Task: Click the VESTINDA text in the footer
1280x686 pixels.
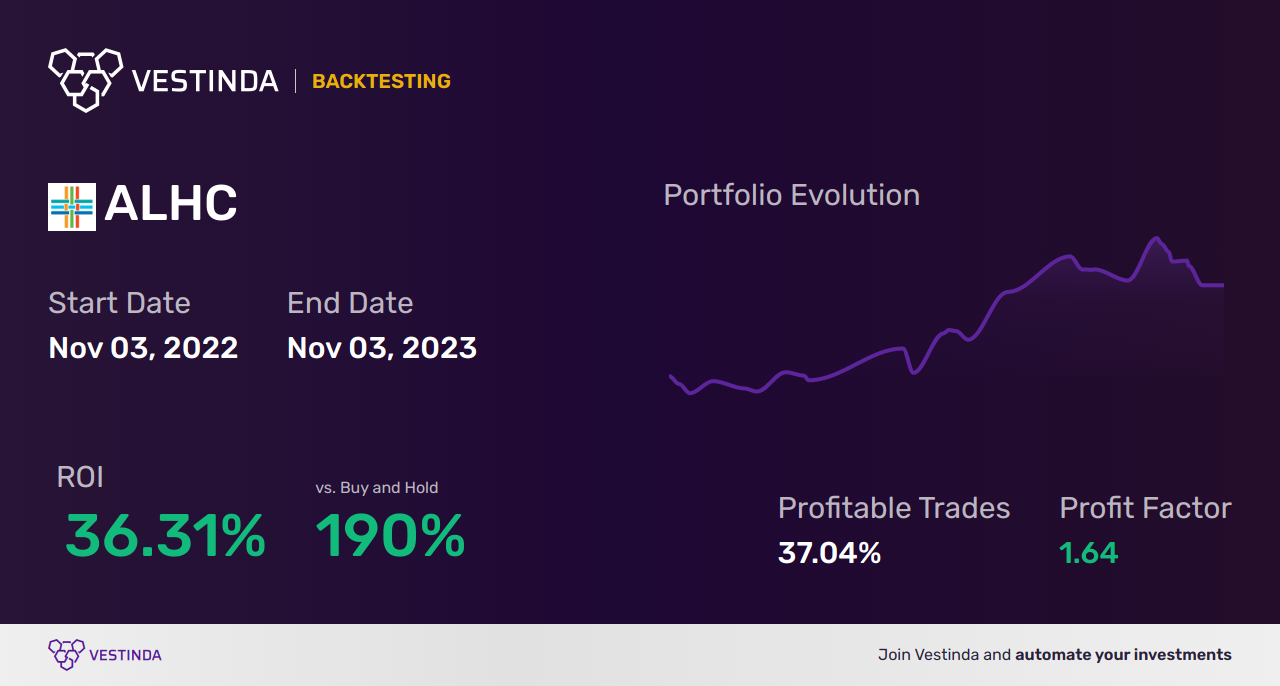Action: [x=125, y=656]
